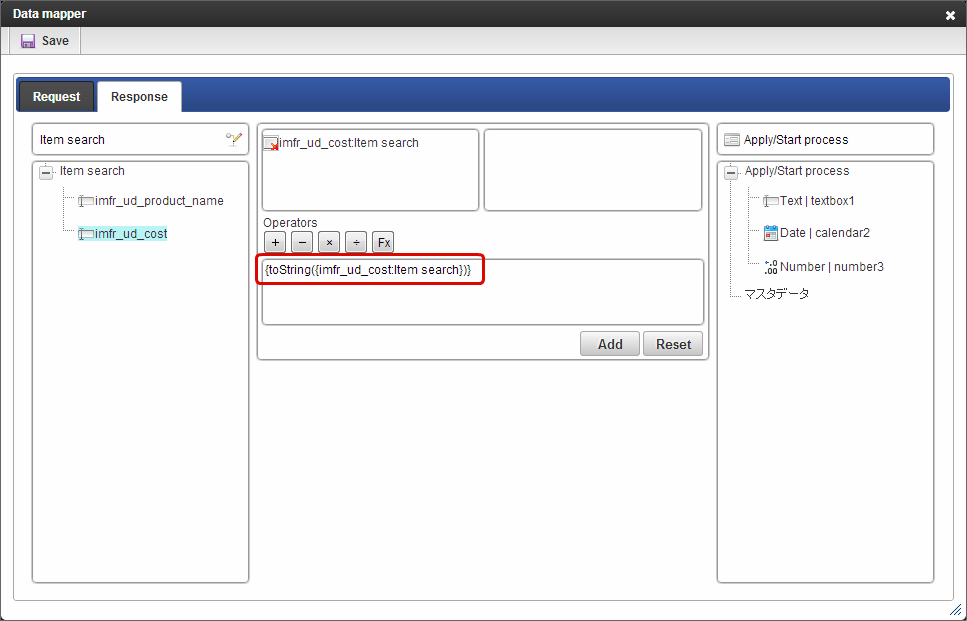Select Number | number3 in the tree
Image resolution: width=967 pixels, height=621 pixels.
point(831,267)
